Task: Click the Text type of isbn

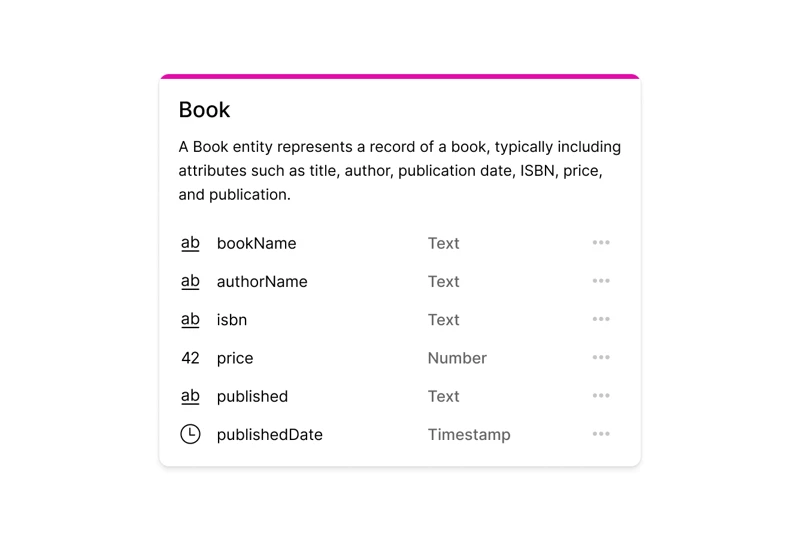Action: click(x=443, y=320)
